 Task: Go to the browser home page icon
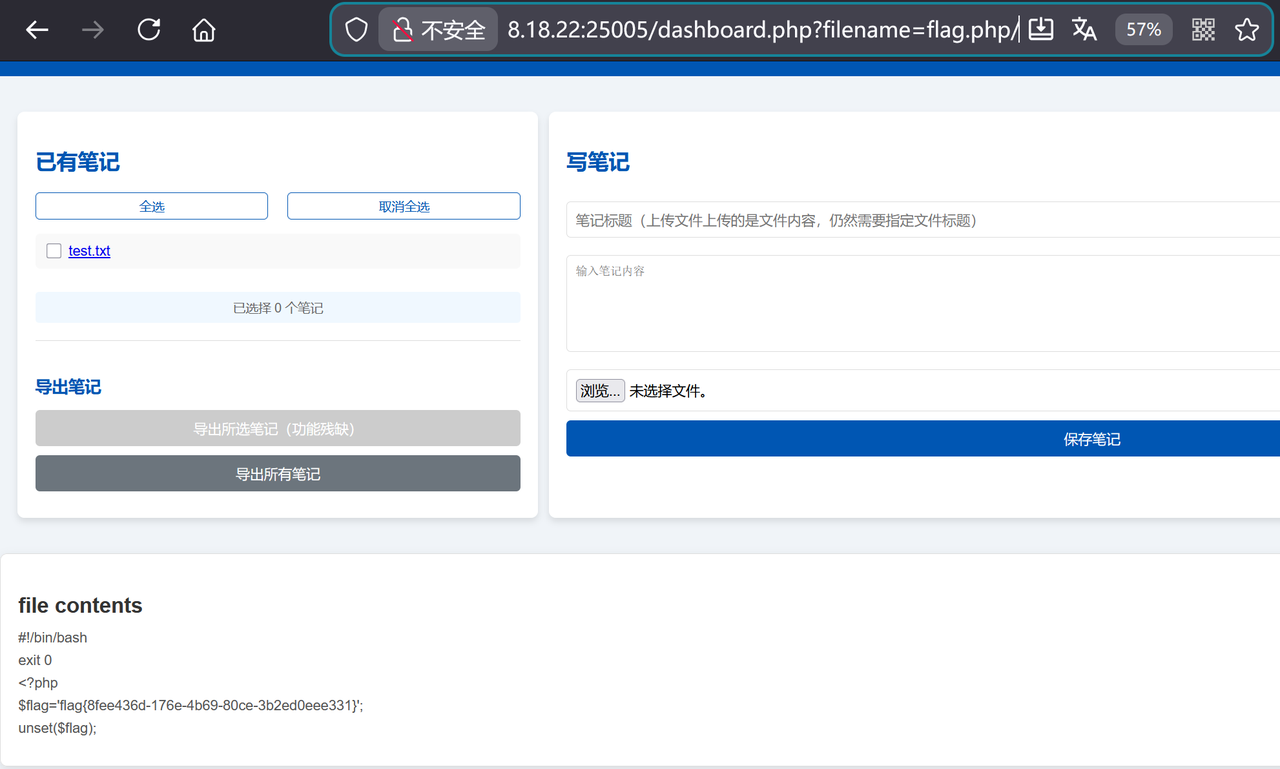click(204, 30)
